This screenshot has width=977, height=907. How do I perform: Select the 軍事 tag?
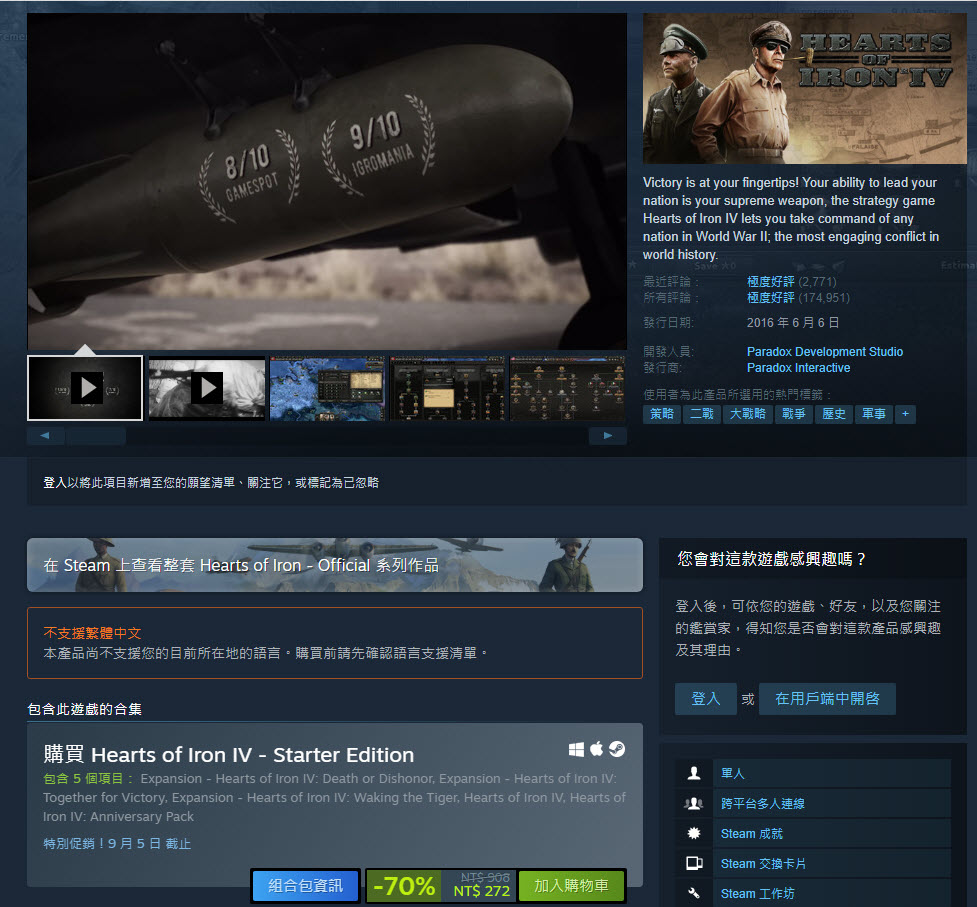tap(874, 414)
